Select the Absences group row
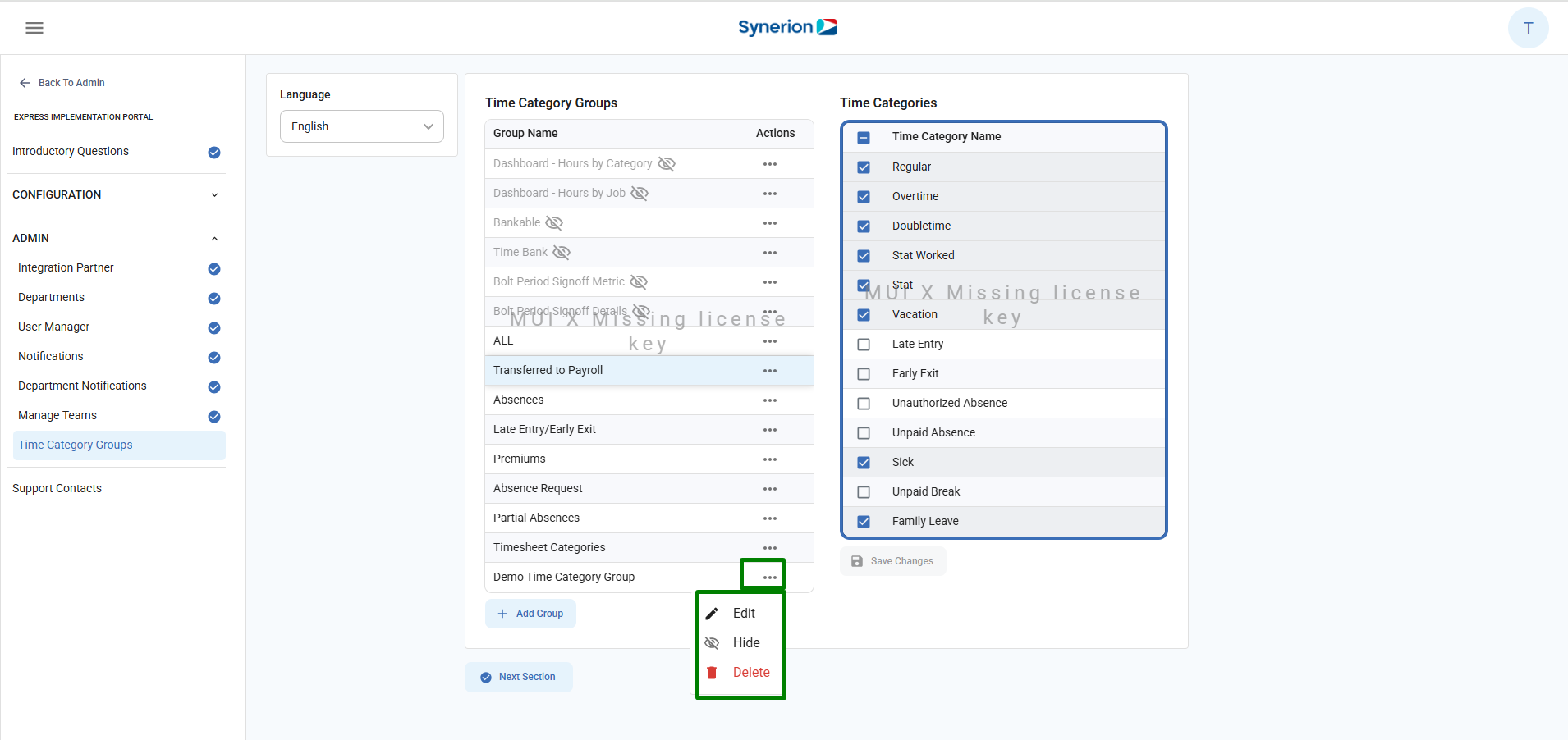 pos(649,400)
